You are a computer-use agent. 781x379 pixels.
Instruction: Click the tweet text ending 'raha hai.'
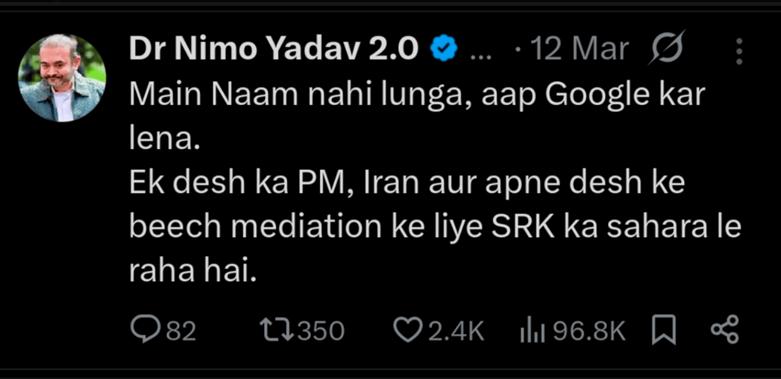[x=192, y=271]
